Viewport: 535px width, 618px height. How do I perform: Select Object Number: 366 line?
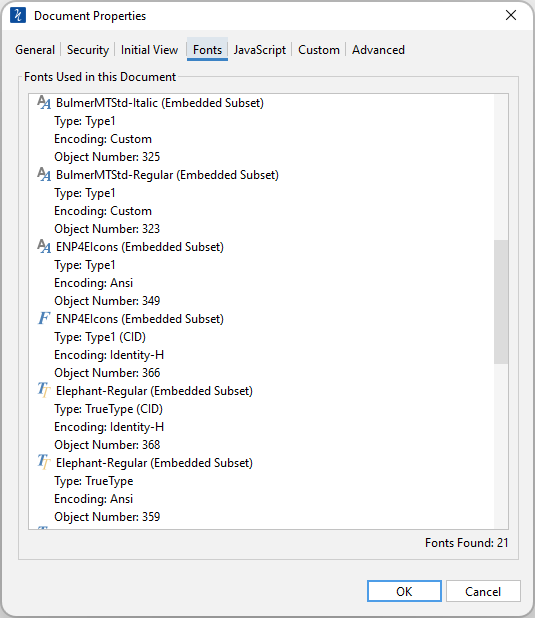[107, 373]
